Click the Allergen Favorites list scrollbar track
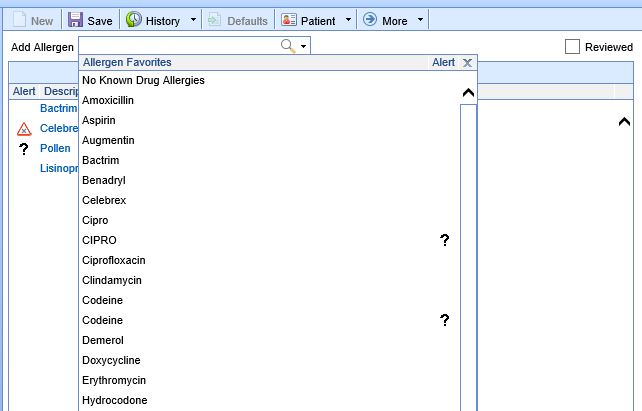642x411 pixels. pyautogui.click(x=468, y=257)
